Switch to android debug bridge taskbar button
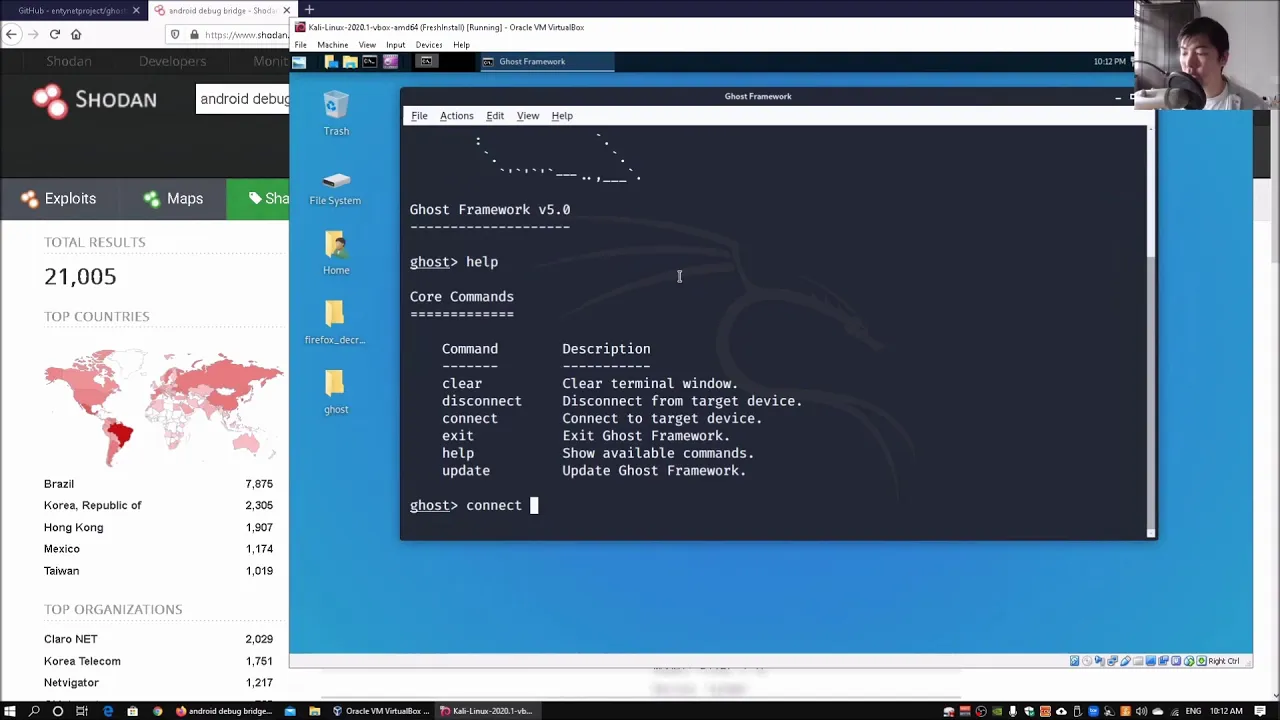Viewport: 1280px width, 720px height. pos(225,711)
